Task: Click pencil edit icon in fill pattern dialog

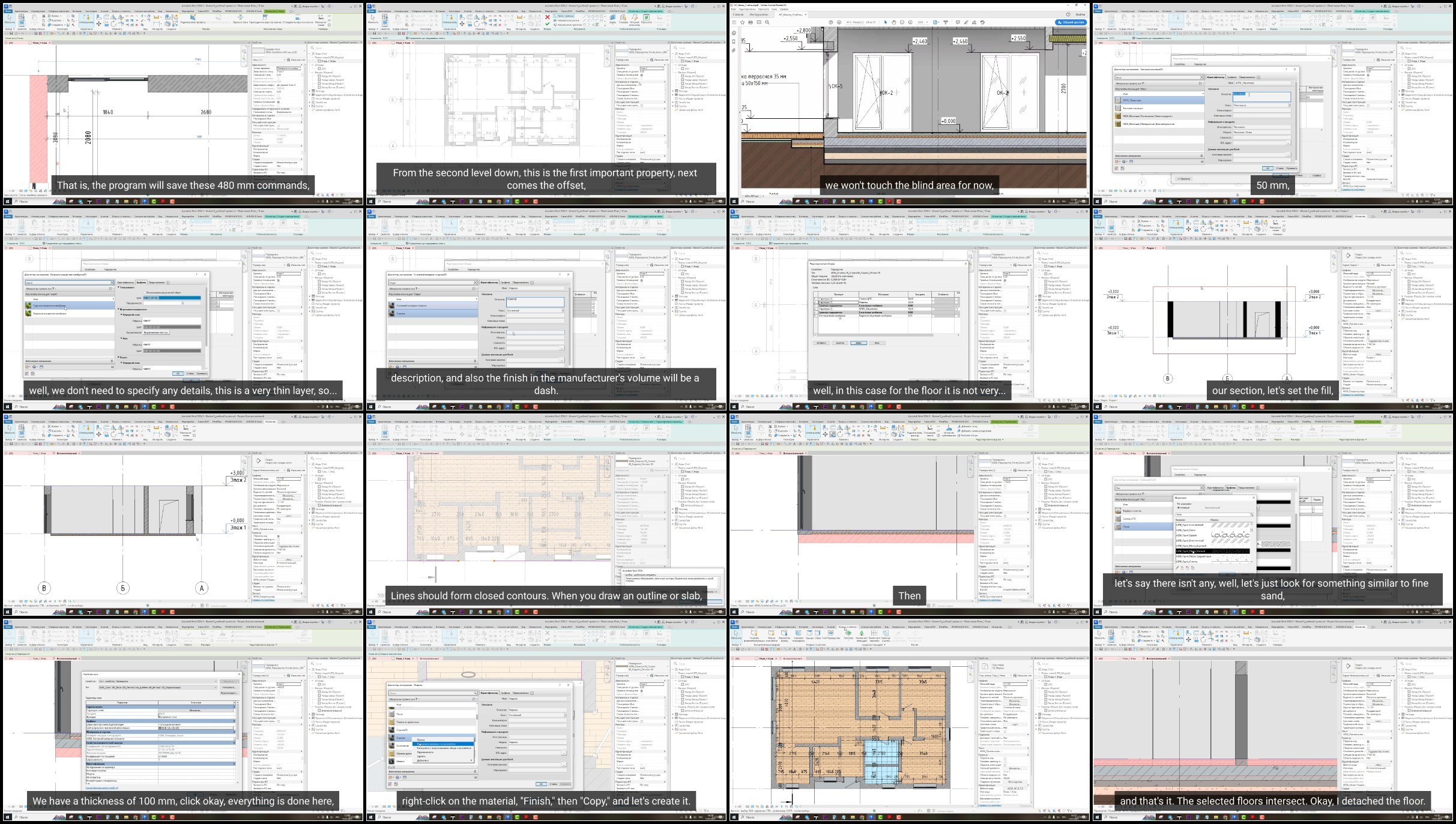Action: 1177,568
